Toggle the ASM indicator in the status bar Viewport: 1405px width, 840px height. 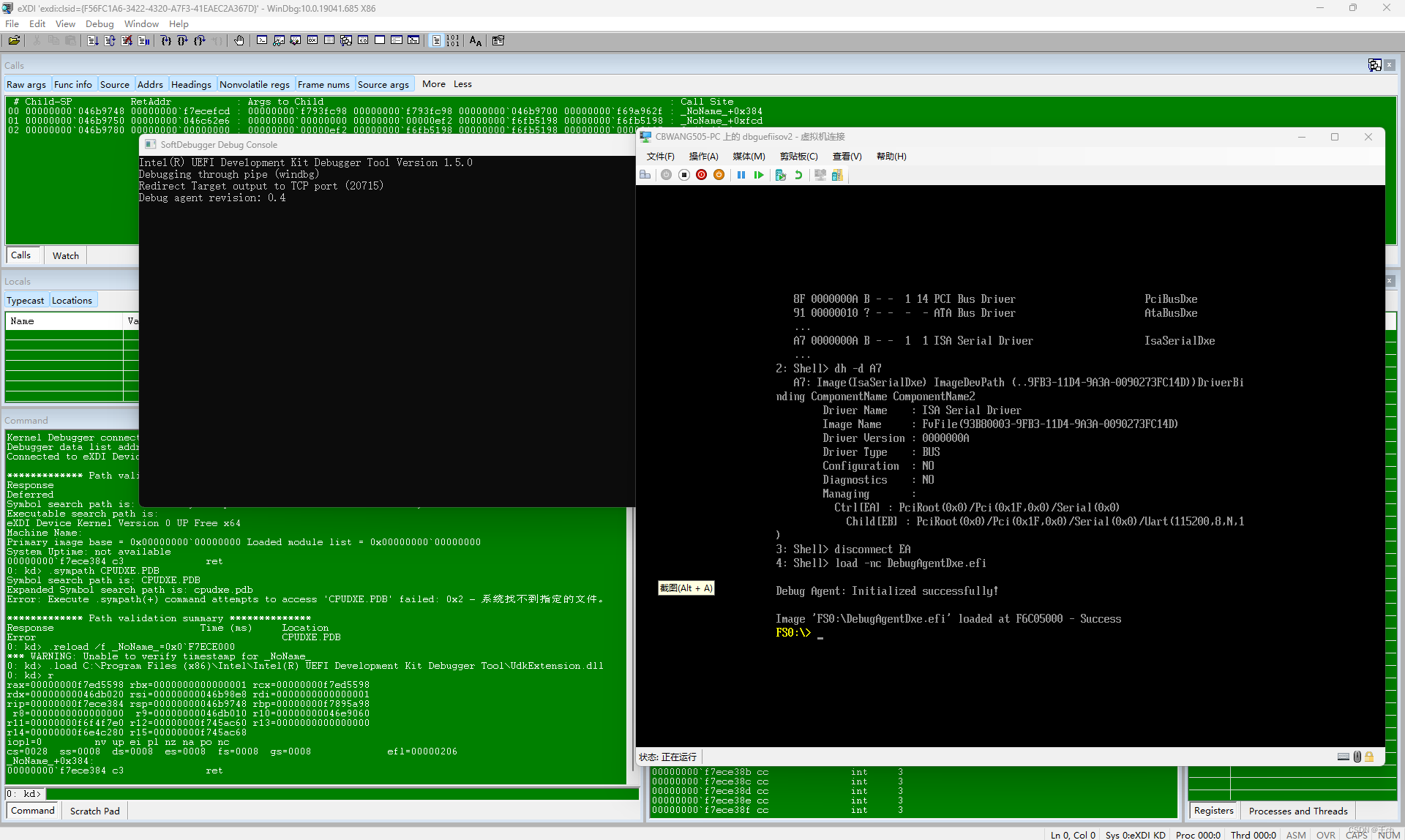[1296, 835]
